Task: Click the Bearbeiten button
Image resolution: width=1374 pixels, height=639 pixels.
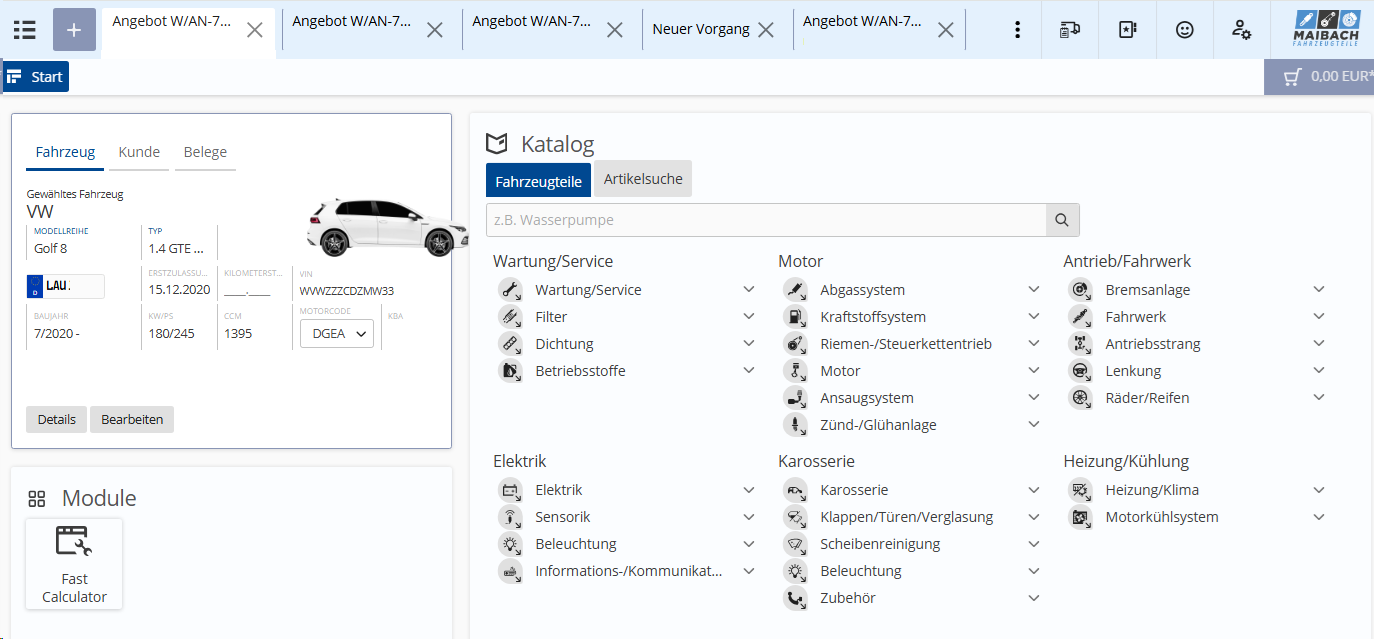Action: point(132,420)
